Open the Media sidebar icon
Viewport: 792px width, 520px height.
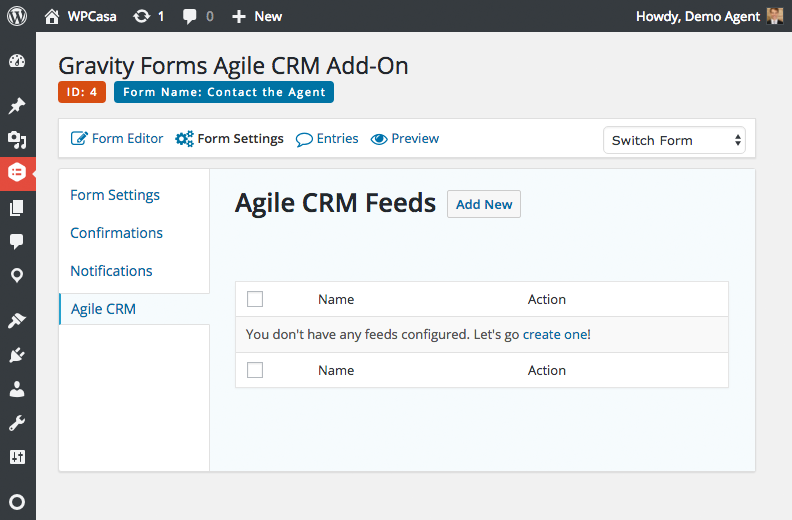pyautogui.click(x=17, y=139)
